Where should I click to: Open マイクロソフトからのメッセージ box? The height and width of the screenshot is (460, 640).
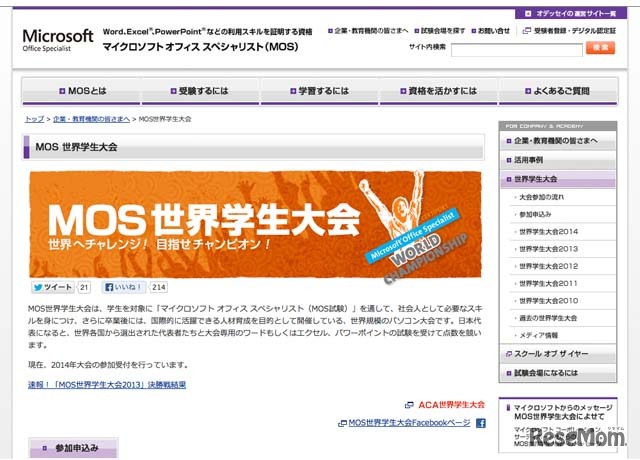pos(558,424)
